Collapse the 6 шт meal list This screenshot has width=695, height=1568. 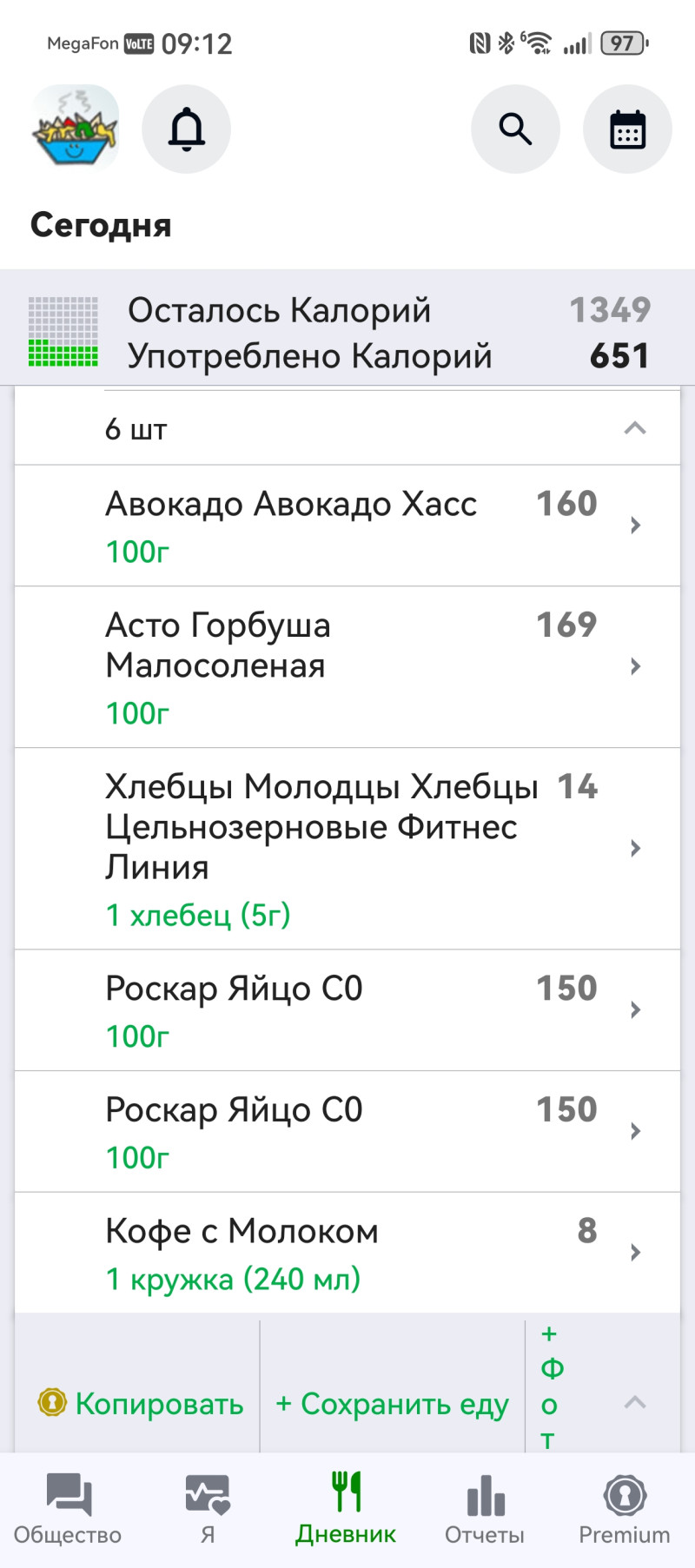pyautogui.click(x=635, y=428)
